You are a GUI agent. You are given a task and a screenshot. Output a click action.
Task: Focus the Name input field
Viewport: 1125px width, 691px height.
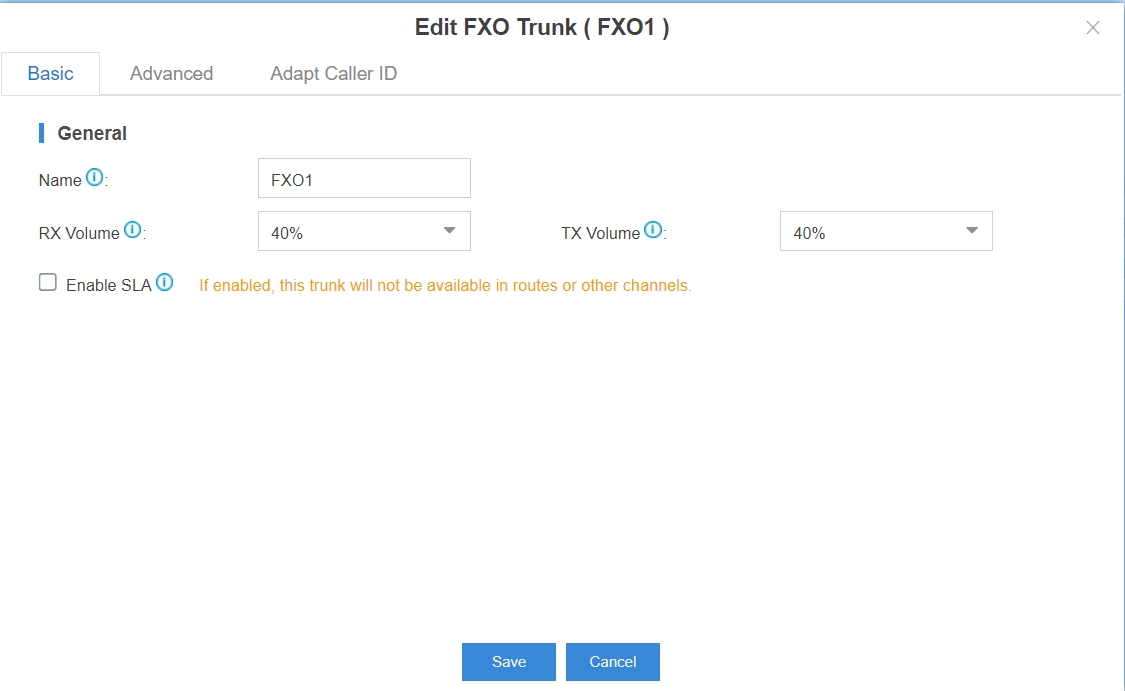[x=364, y=178]
